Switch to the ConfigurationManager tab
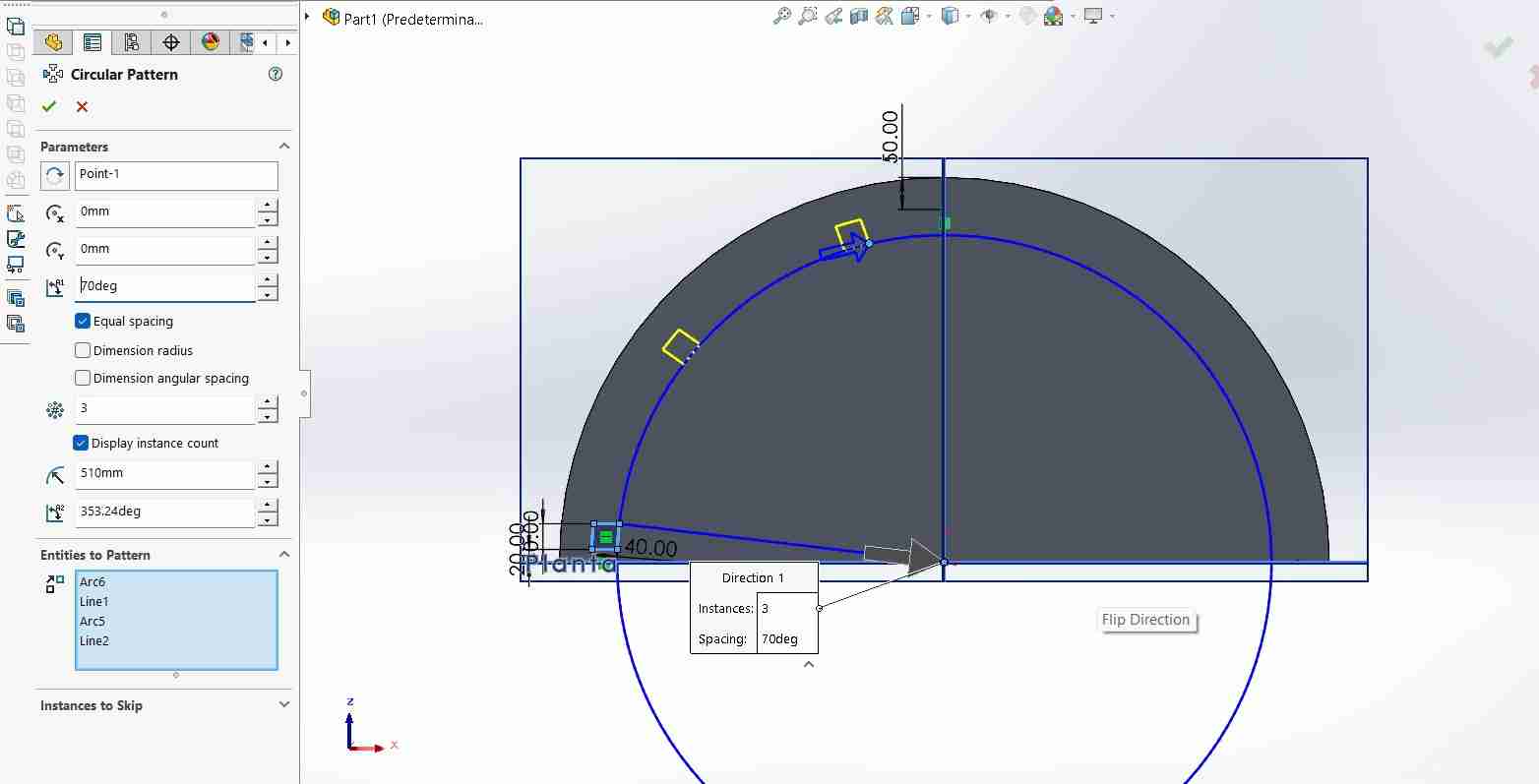This screenshot has width=1539, height=784. tap(132, 42)
